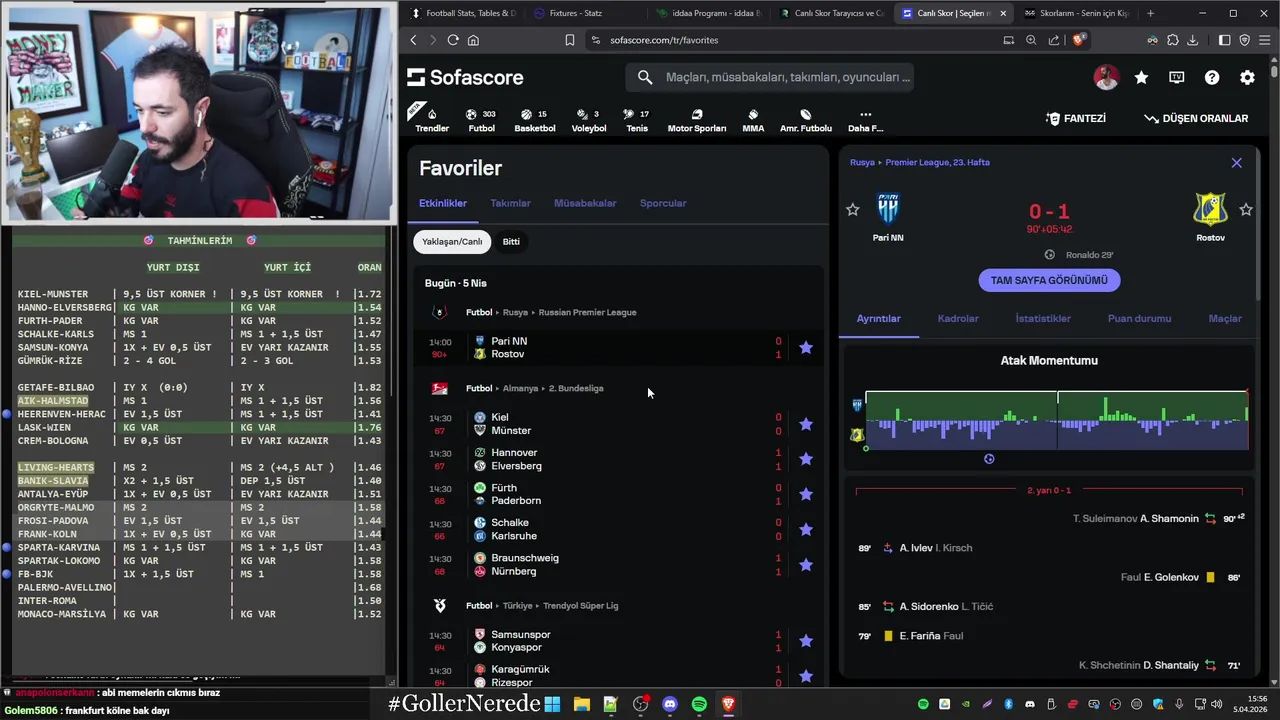This screenshot has height=720, width=1280.
Task: Switch to Müsabakalar tab
Action: (585, 203)
